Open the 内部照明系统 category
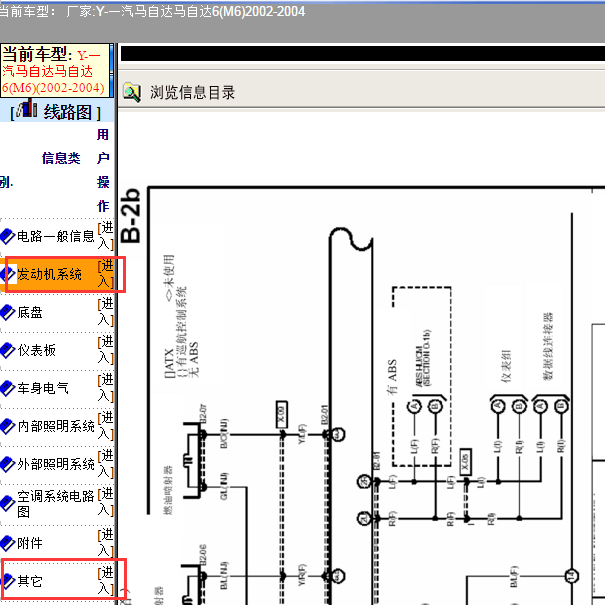605x605 pixels. pyautogui.click(x=56, y=426)
